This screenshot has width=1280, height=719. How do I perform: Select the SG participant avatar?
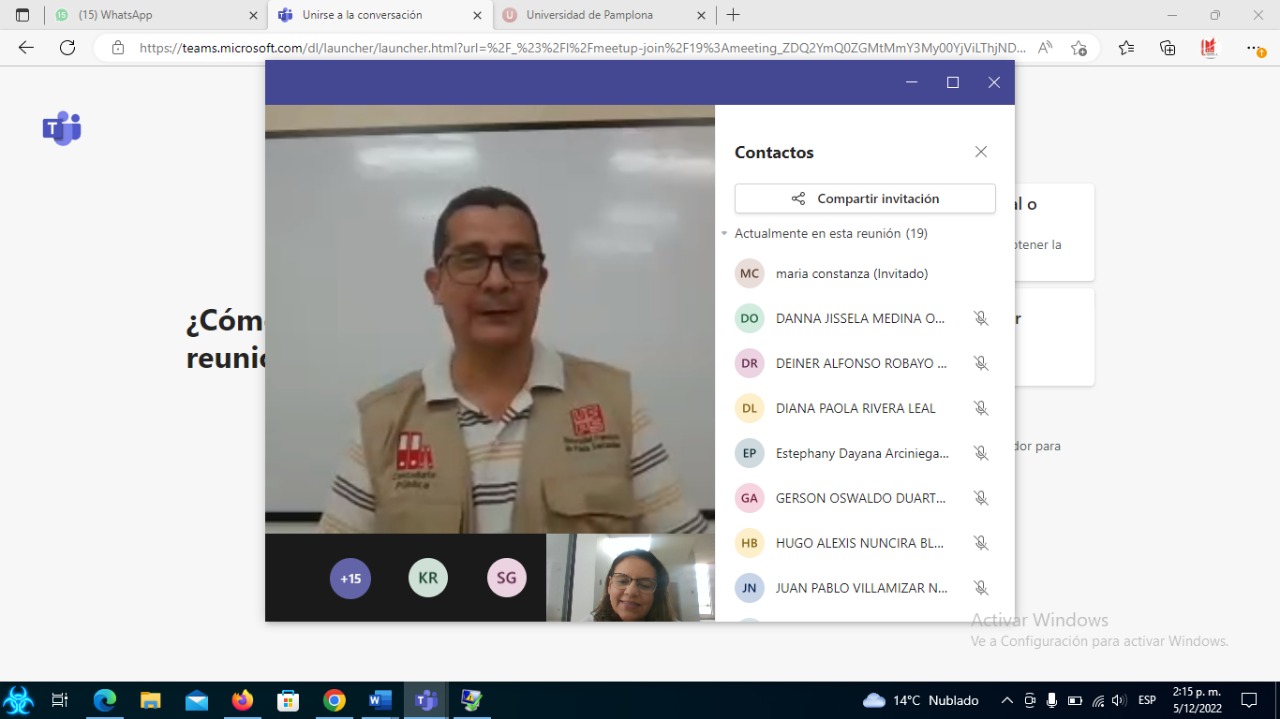pos(506,578)
